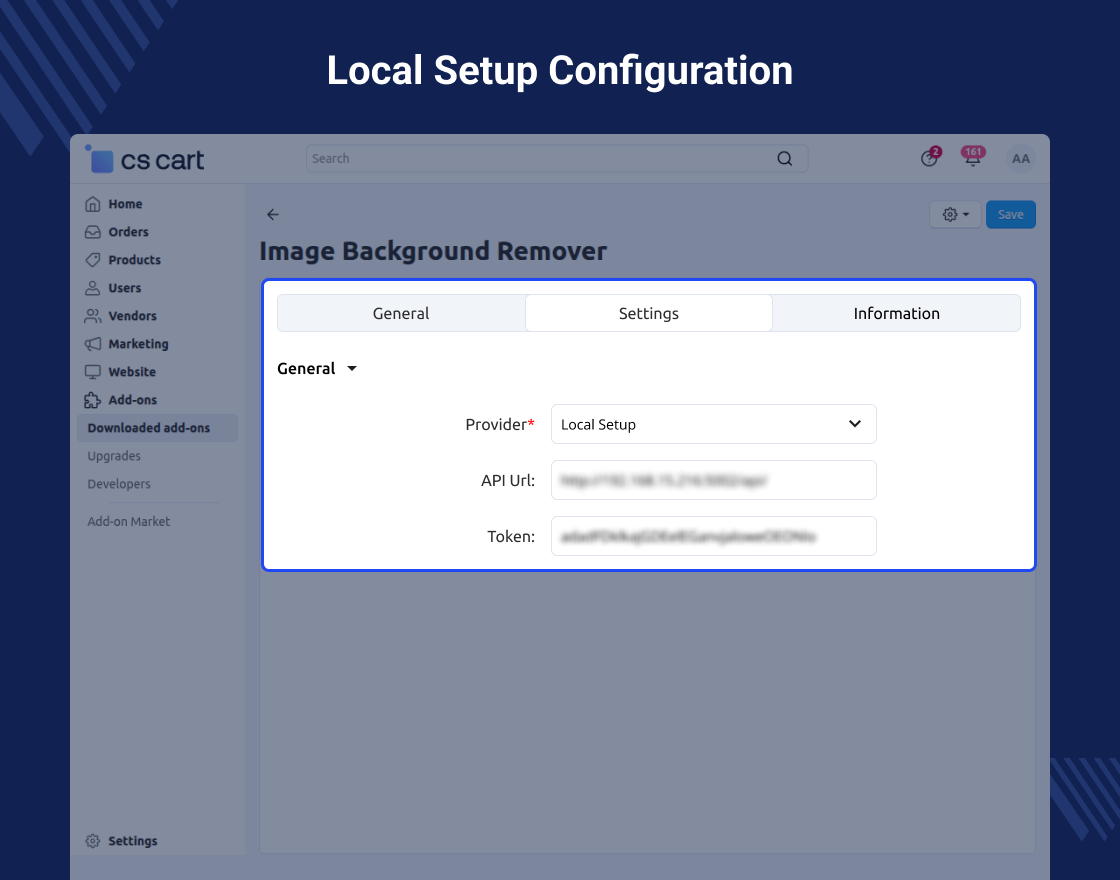Switch to the General tab

click(401, 313)
